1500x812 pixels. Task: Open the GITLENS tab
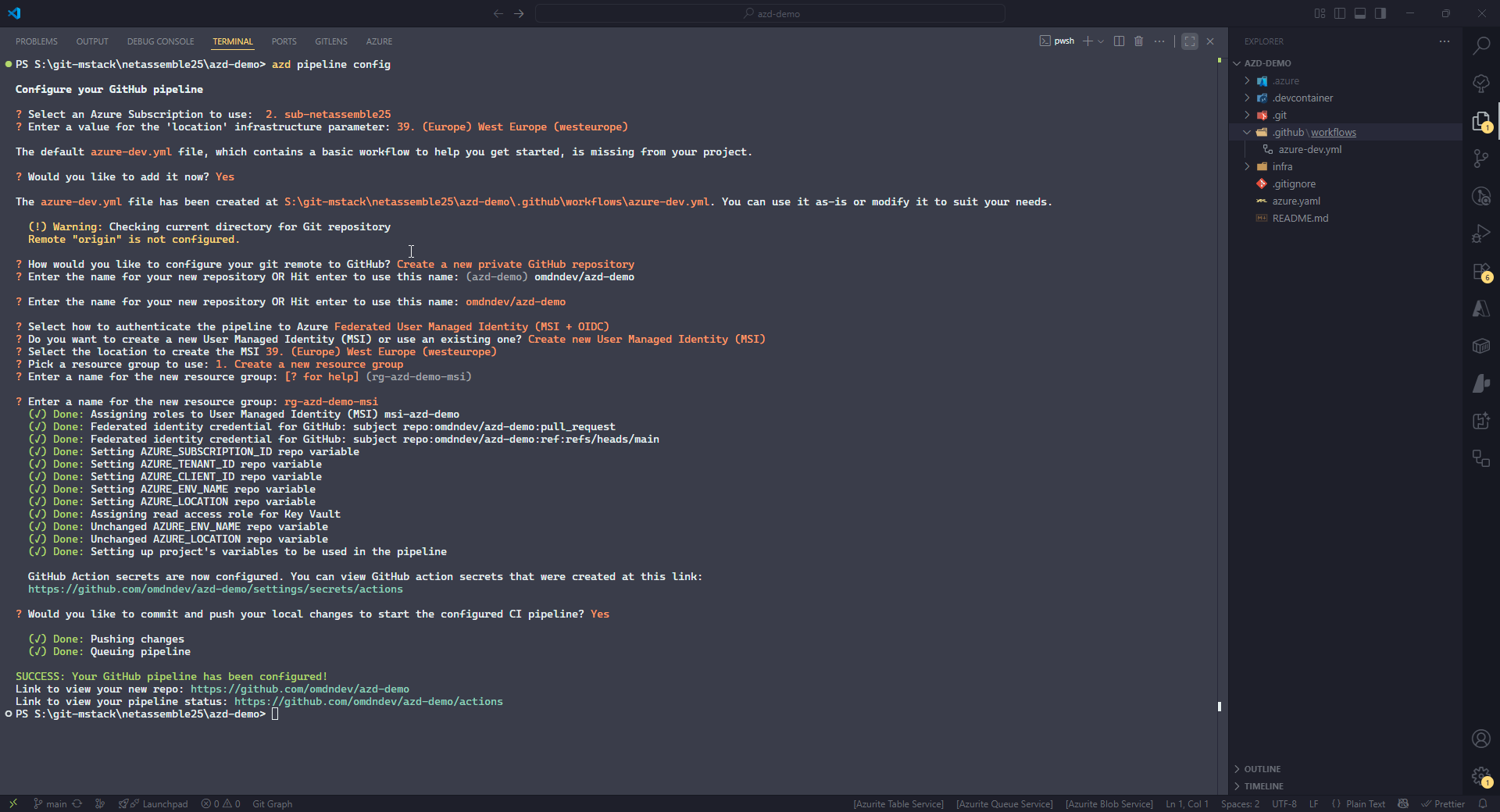pyautogui.click(x=330, y=41)
